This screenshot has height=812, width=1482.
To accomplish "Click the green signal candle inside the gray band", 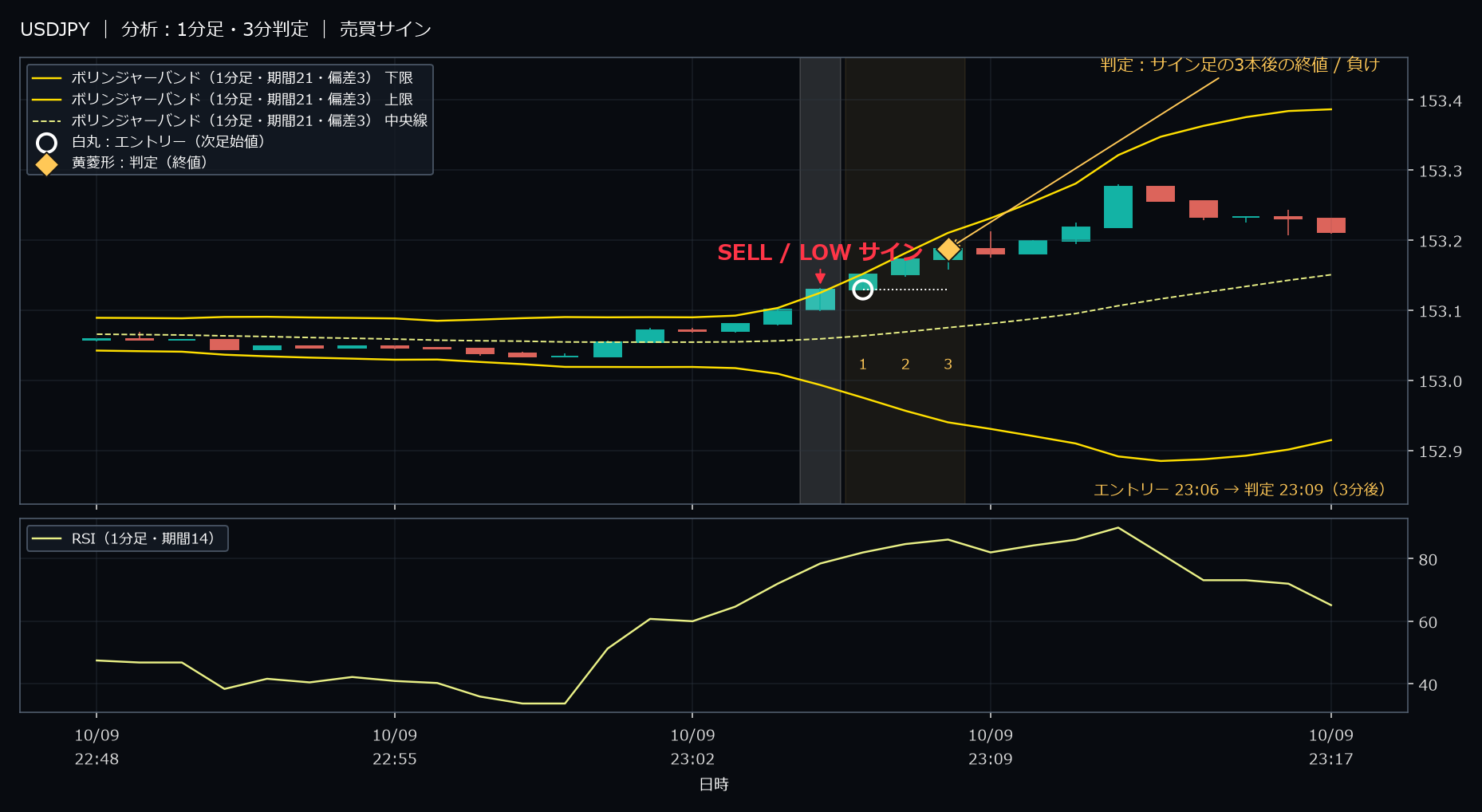I will pos(820,299).
